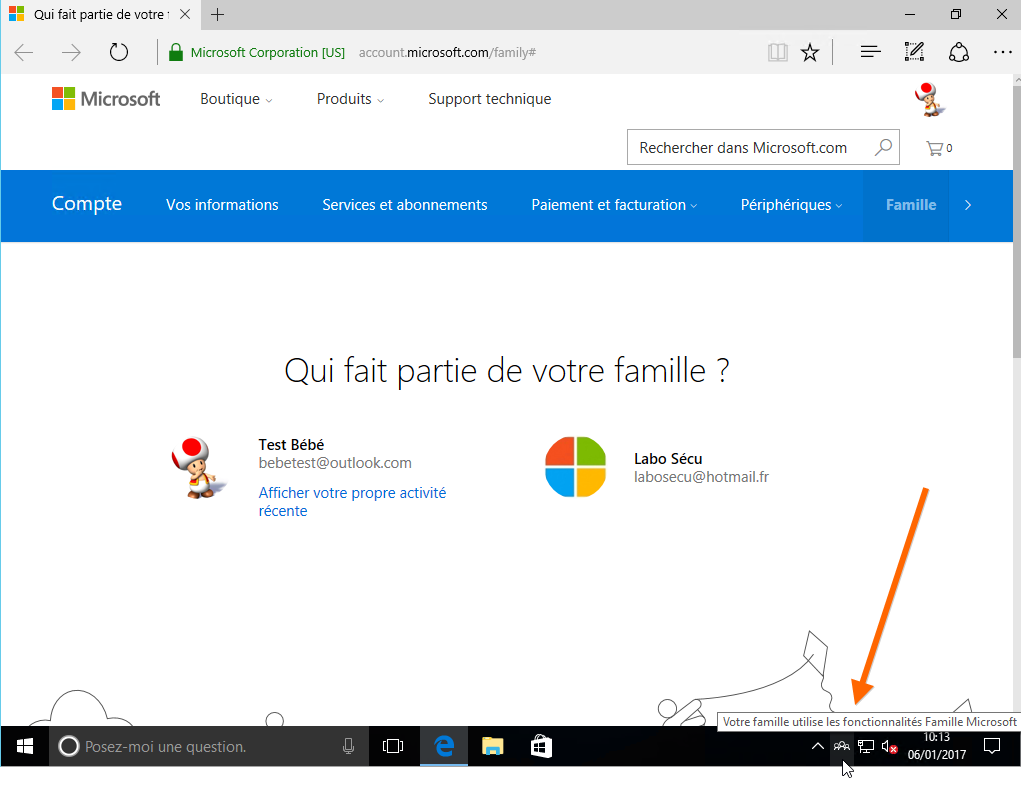Open the Edge Hub icon
Screen dimensions: 1021x791
(x=870, y=52)
